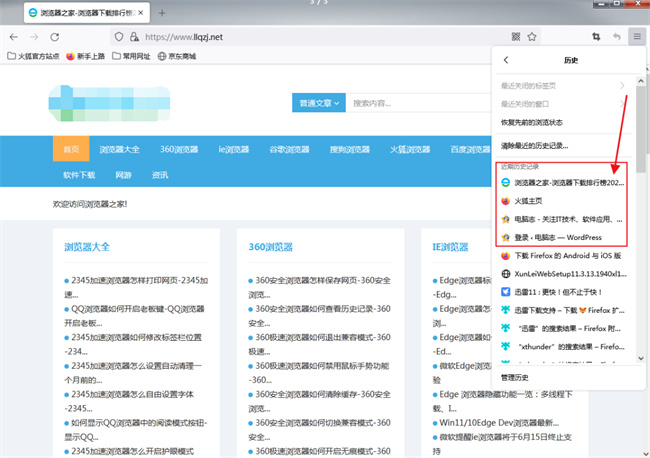Open the hamburger application menu
Image resolution: width=650 pixels, height=458 pixels.
(637, 37)
